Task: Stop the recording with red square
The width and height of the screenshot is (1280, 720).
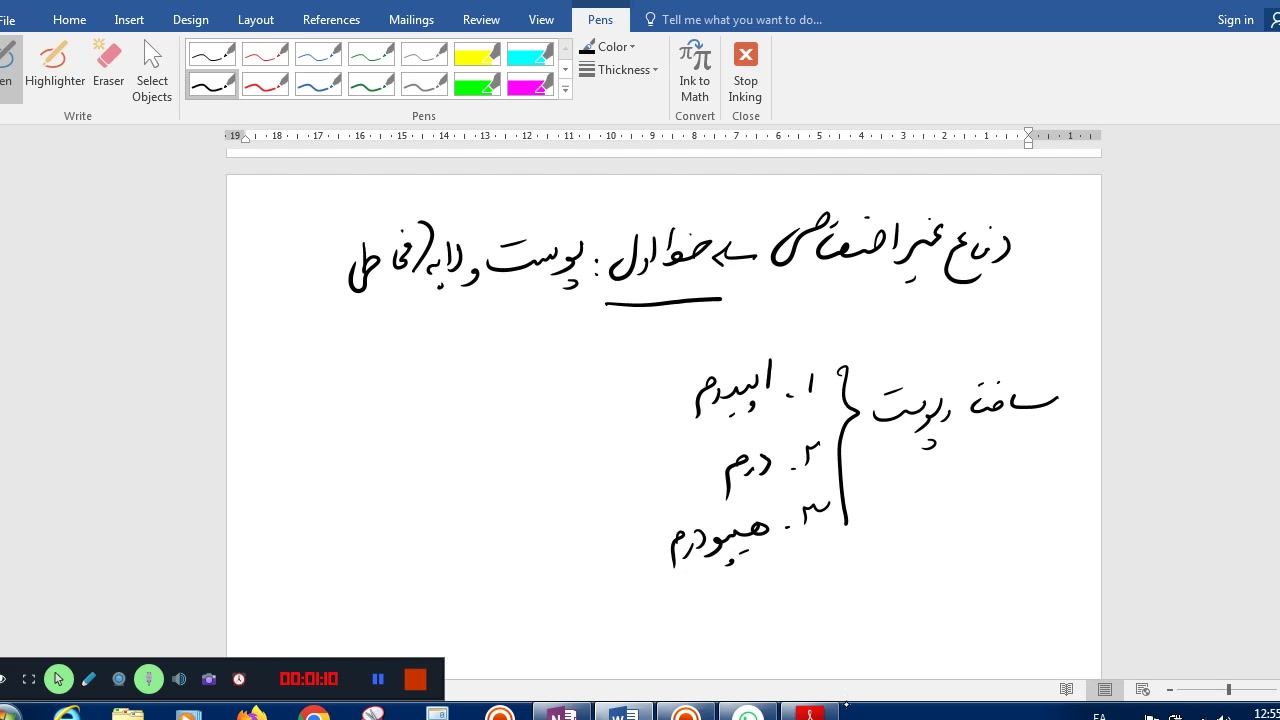Action: tap(415, 679)
